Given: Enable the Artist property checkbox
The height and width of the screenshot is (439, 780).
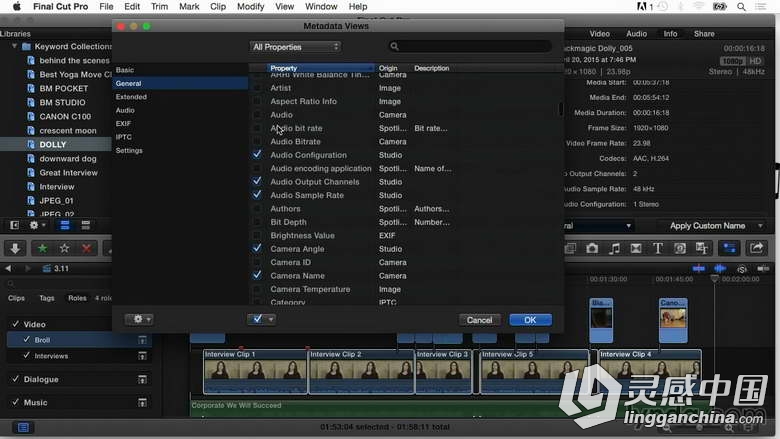Looking at the screenshot, I should pyautogui.click(x=257, y=88).
